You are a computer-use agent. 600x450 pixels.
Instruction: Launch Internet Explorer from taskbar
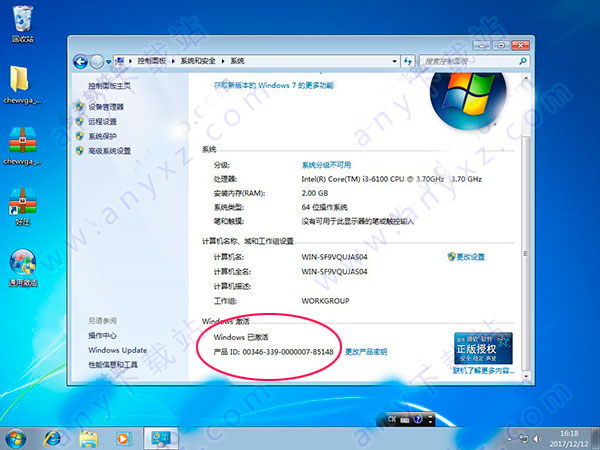tap(53, 439)
